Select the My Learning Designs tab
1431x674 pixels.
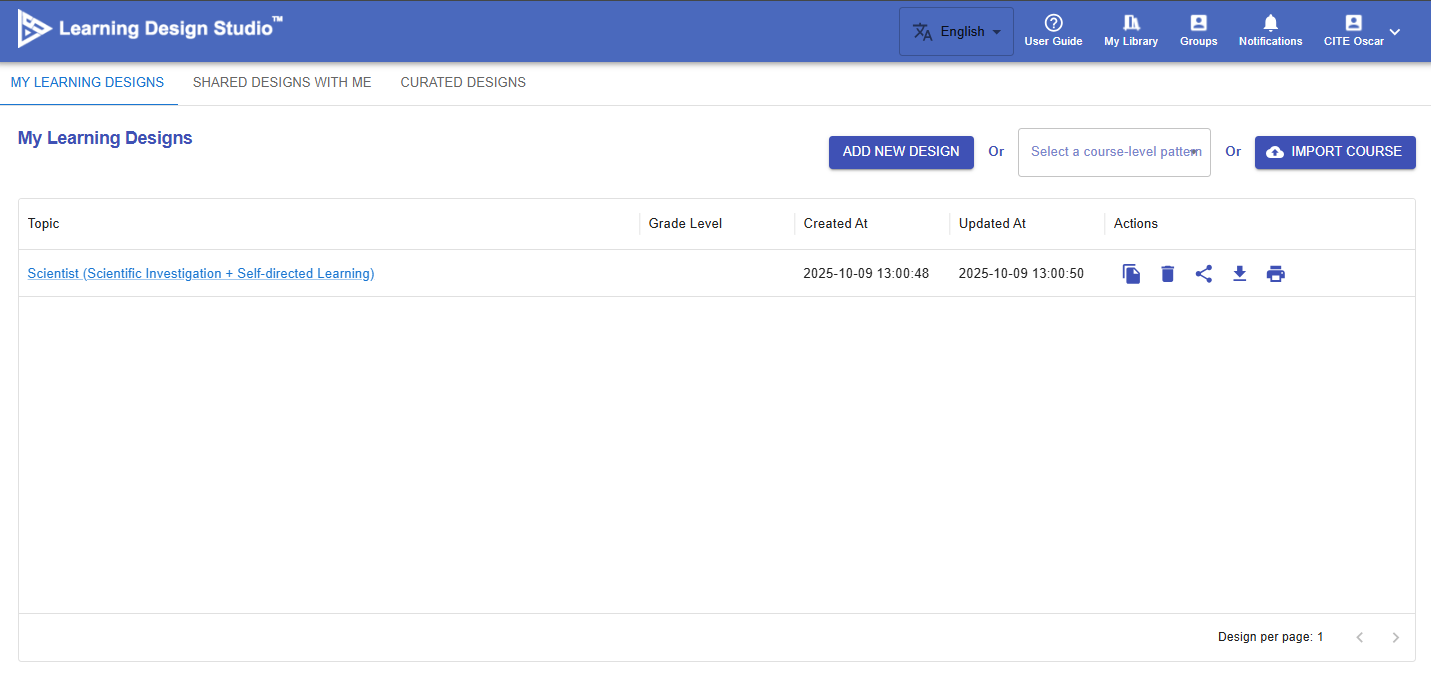tap(87, 83)
